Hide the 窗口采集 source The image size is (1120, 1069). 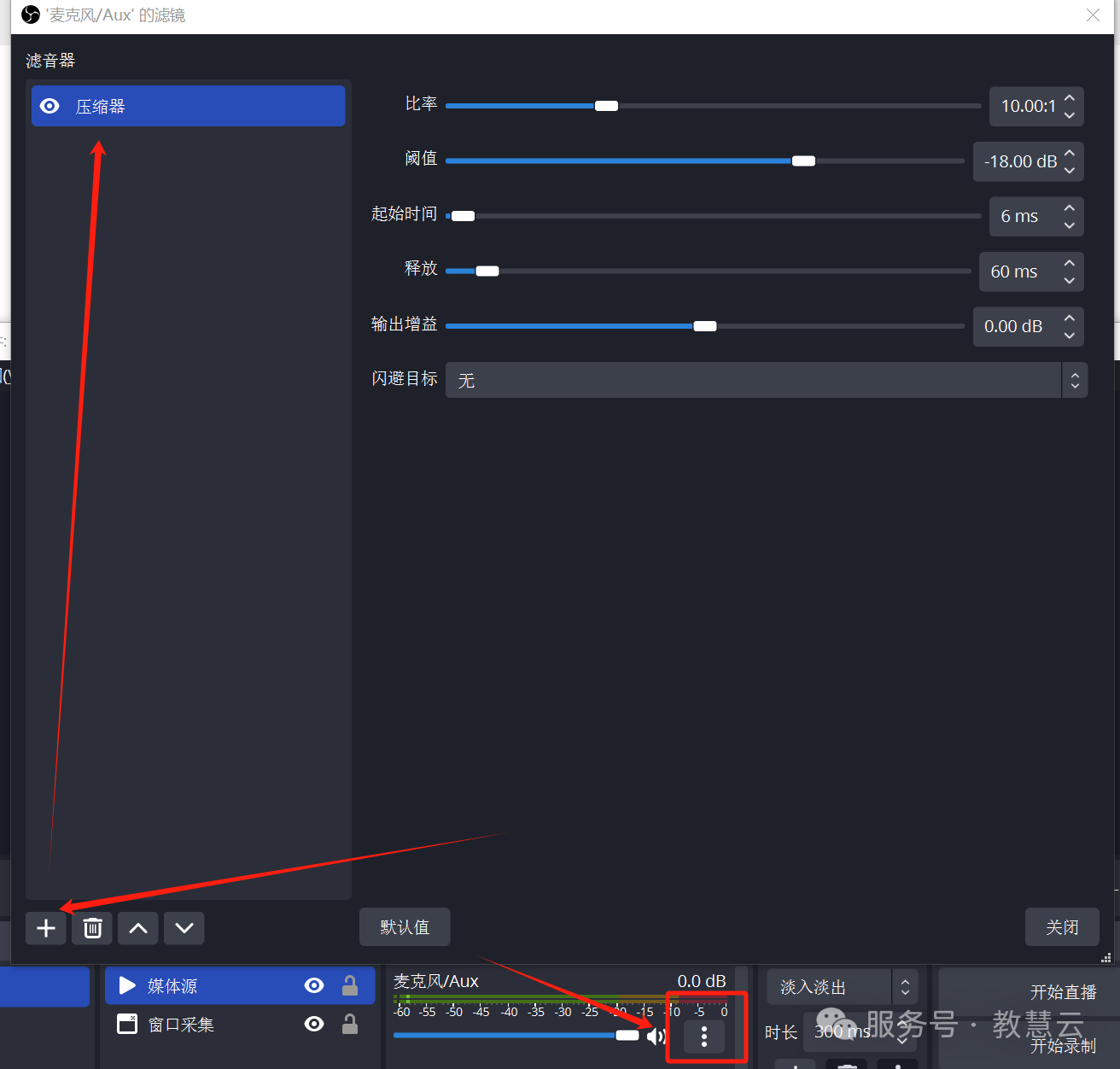tap(314, 1024)
